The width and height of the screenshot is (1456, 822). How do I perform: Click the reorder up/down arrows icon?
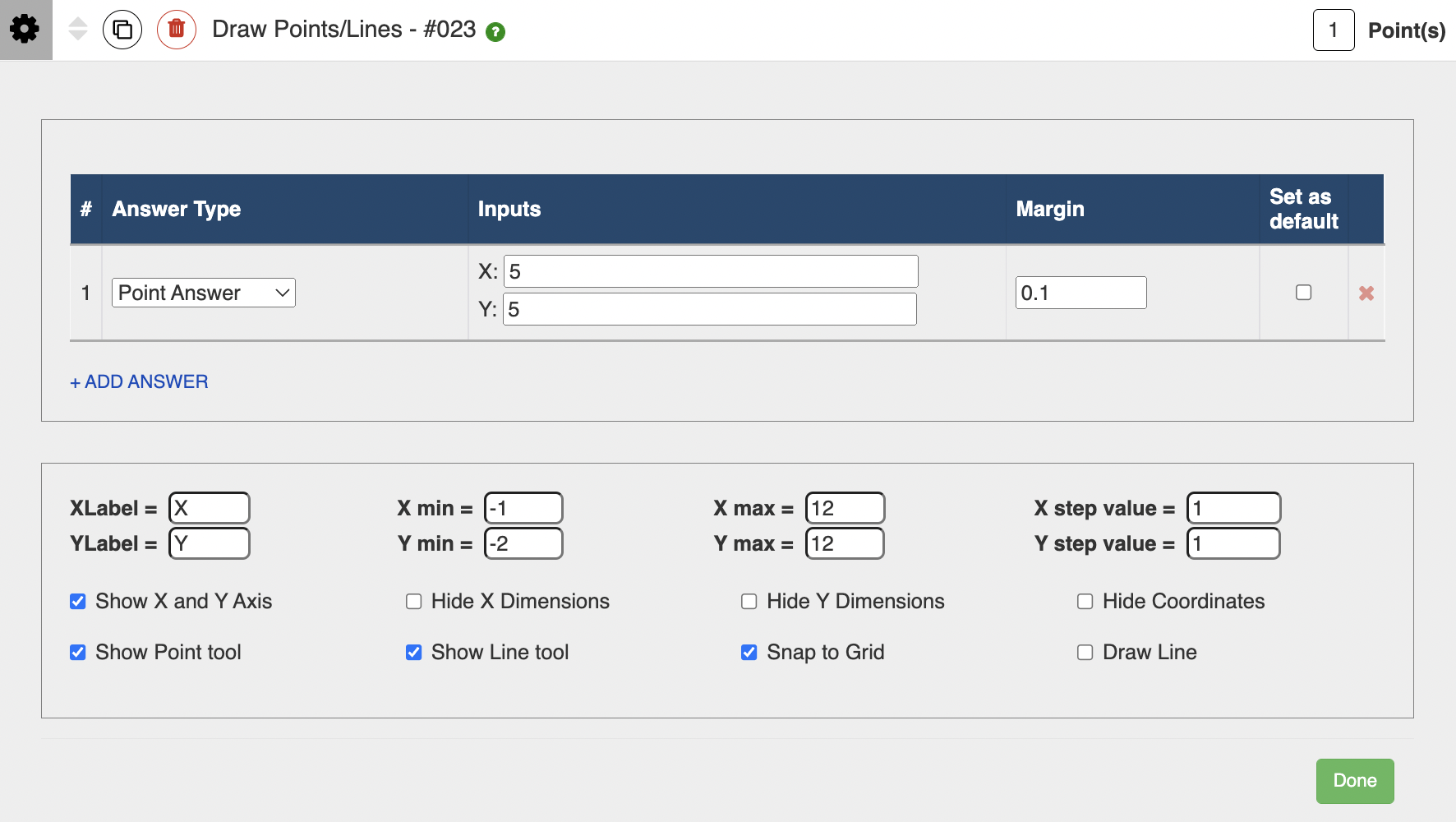pyautogui.click(x=78, y=30)
